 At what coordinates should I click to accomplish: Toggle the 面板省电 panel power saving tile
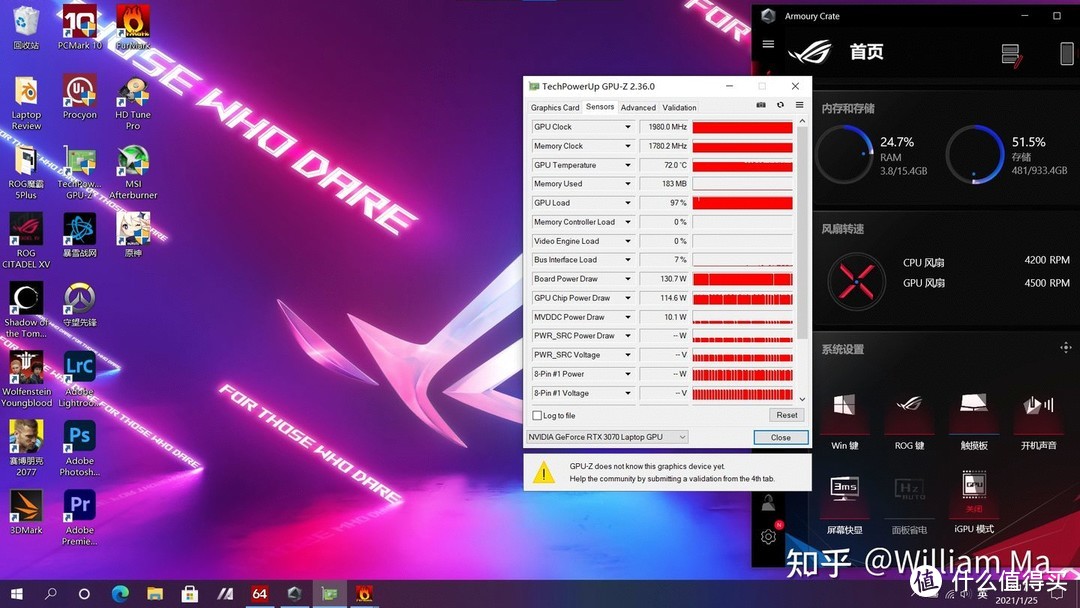click(x=909, y=504)
